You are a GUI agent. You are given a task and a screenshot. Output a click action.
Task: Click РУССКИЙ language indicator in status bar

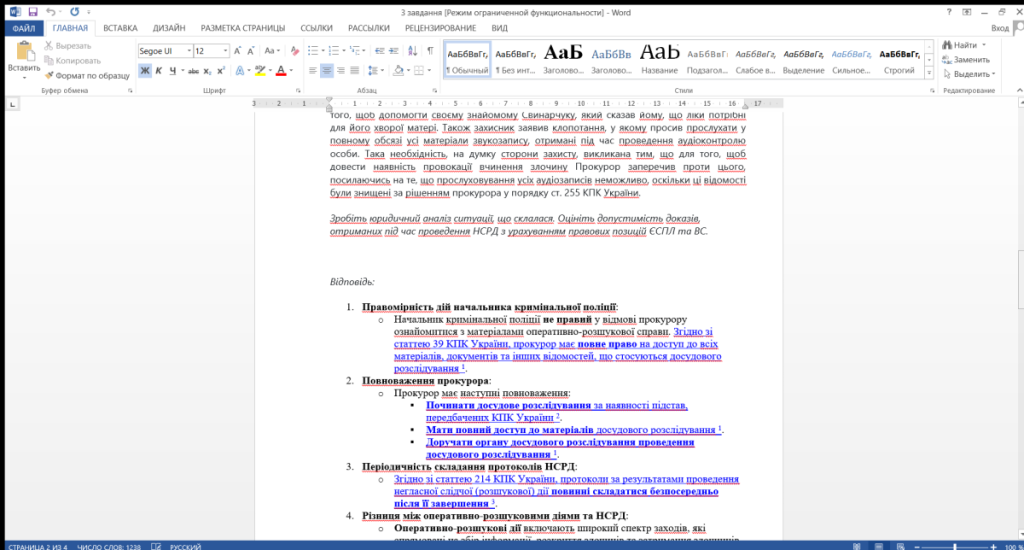185,546
